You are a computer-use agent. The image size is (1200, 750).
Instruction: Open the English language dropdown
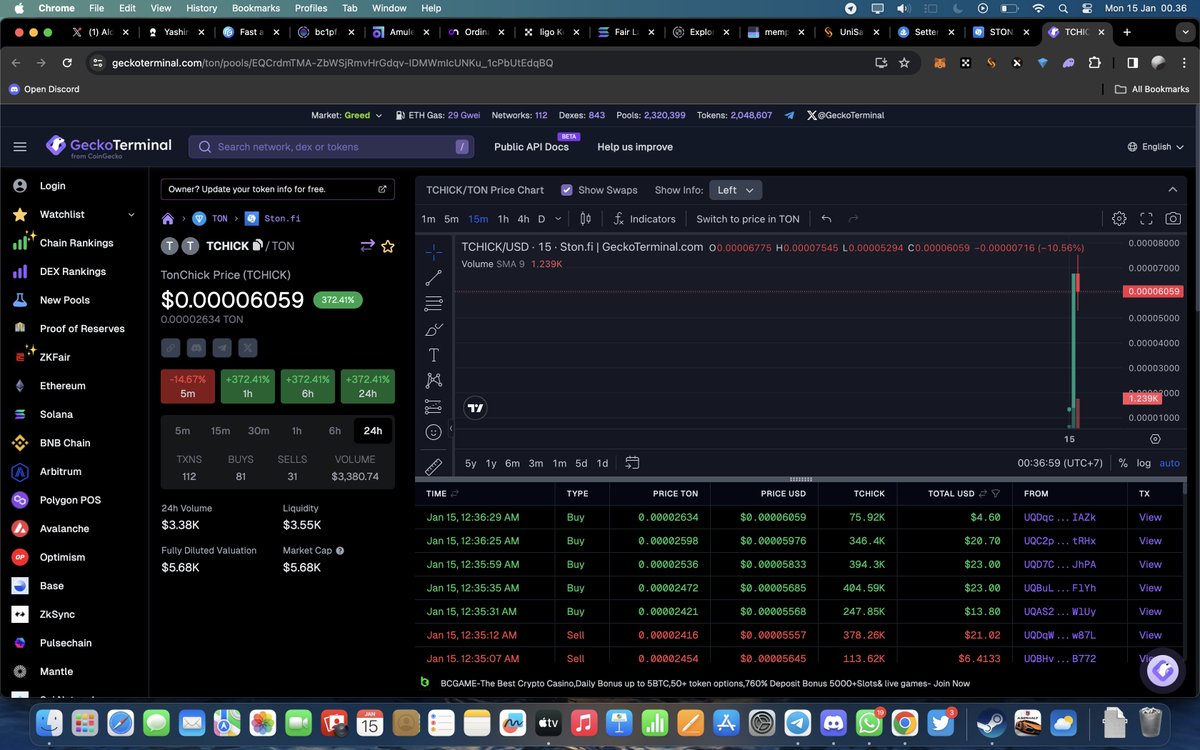pyautogui.click(x=1155, y=147)
